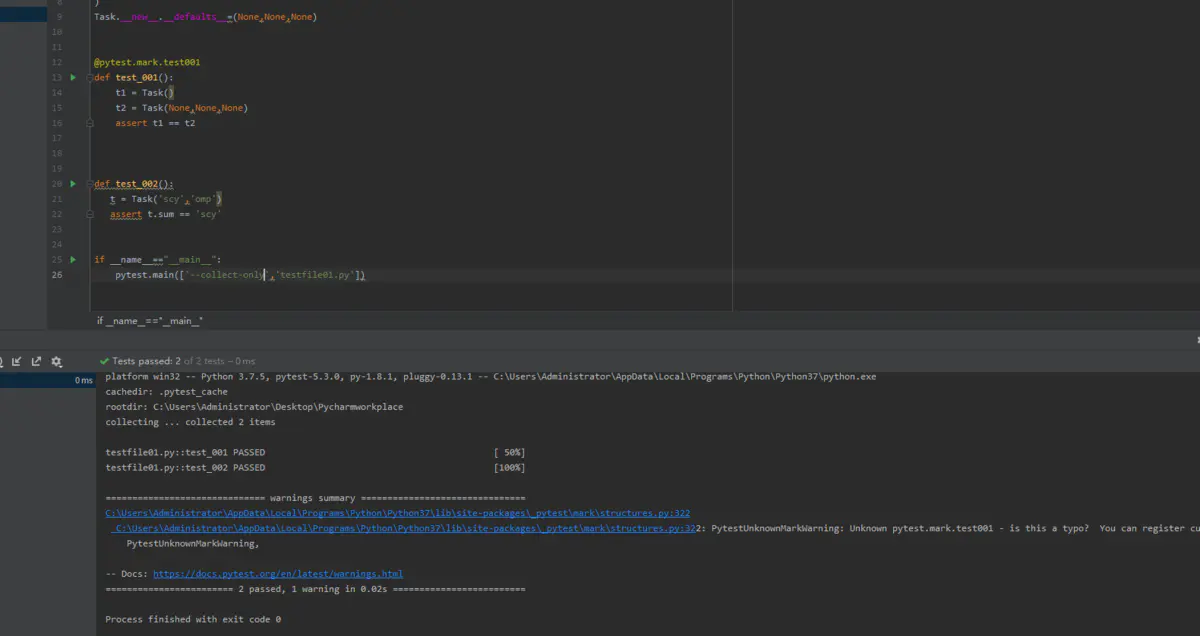Open first structures.py:322 link
This screenshot has width=1200, height=636.
point(397,513)
